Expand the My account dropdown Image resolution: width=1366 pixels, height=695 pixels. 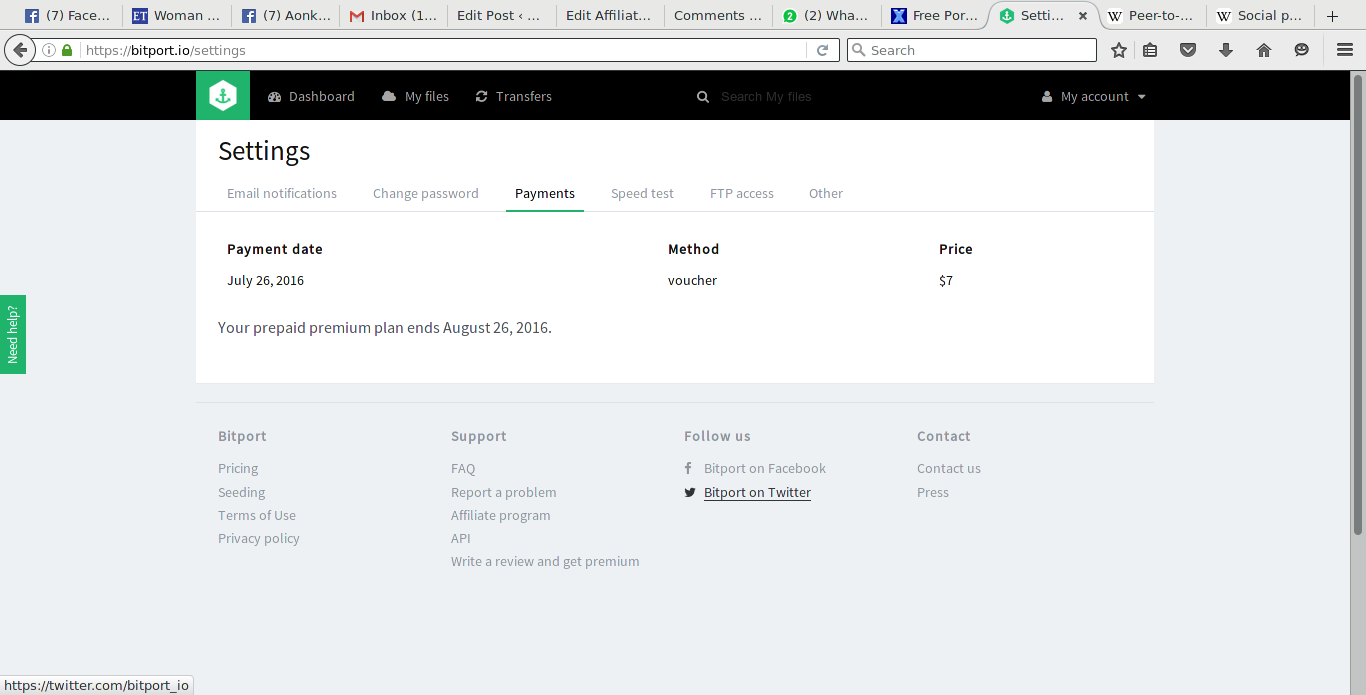[x=1093, y=96]
